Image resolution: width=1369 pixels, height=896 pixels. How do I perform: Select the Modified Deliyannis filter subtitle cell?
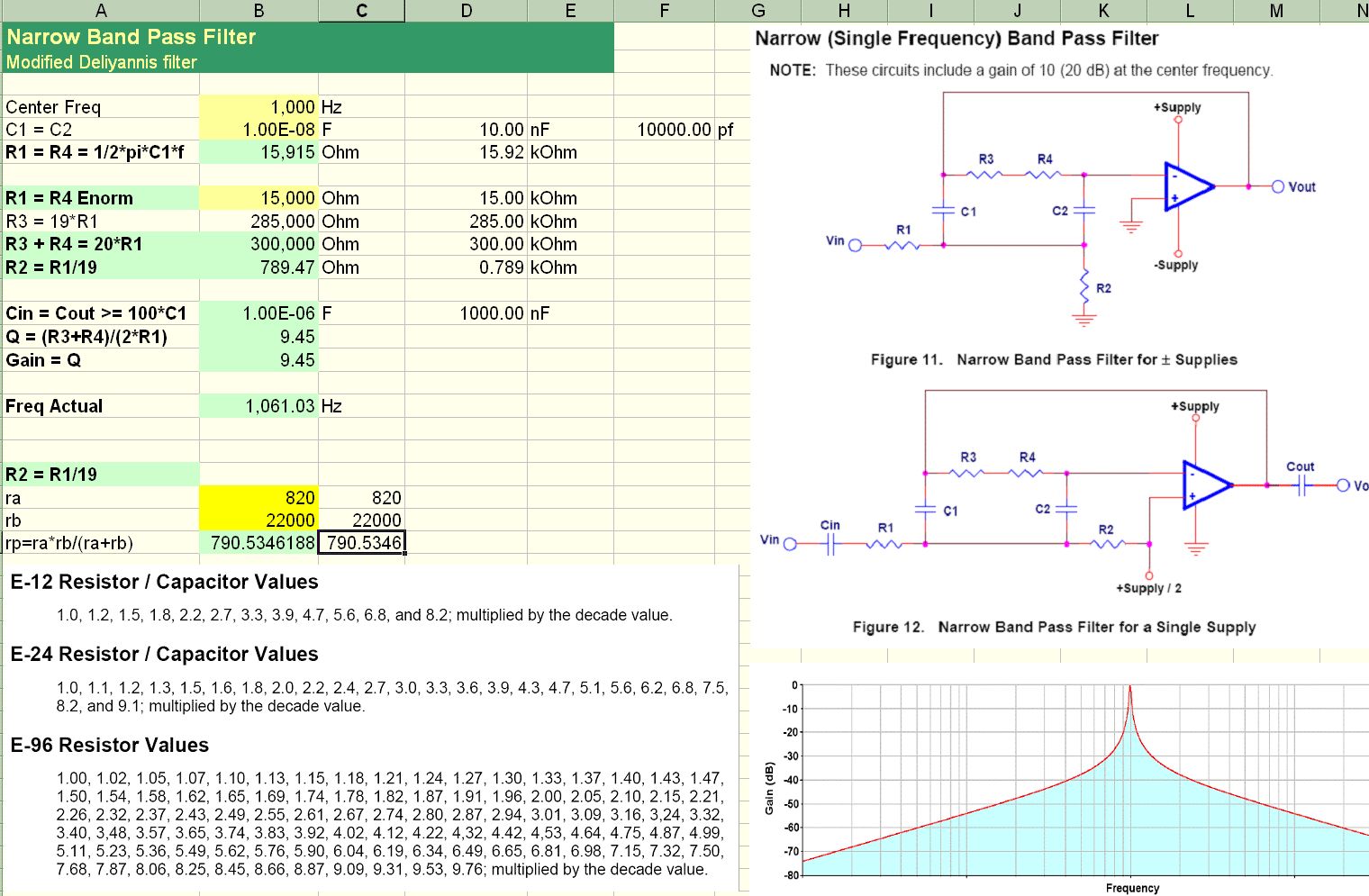click(x=102, y=62)
